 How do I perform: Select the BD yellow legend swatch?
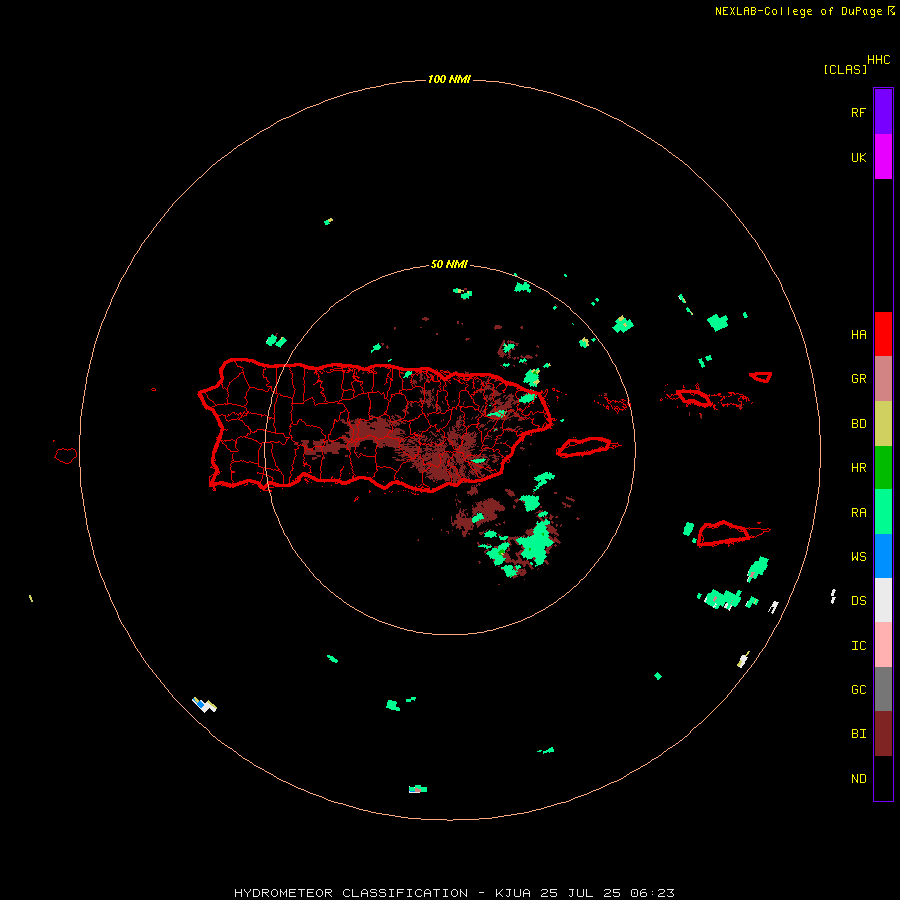point(883,423)
